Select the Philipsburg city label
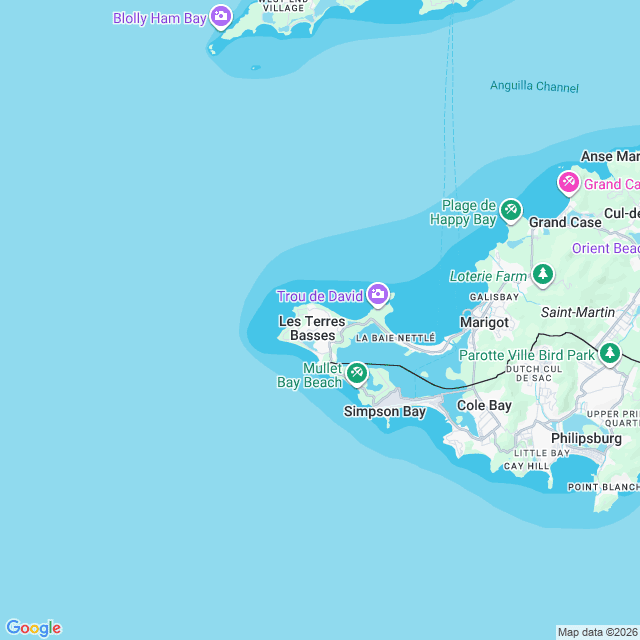The width and height of the screenshot is (640, 640). click(x=587, y=438)
